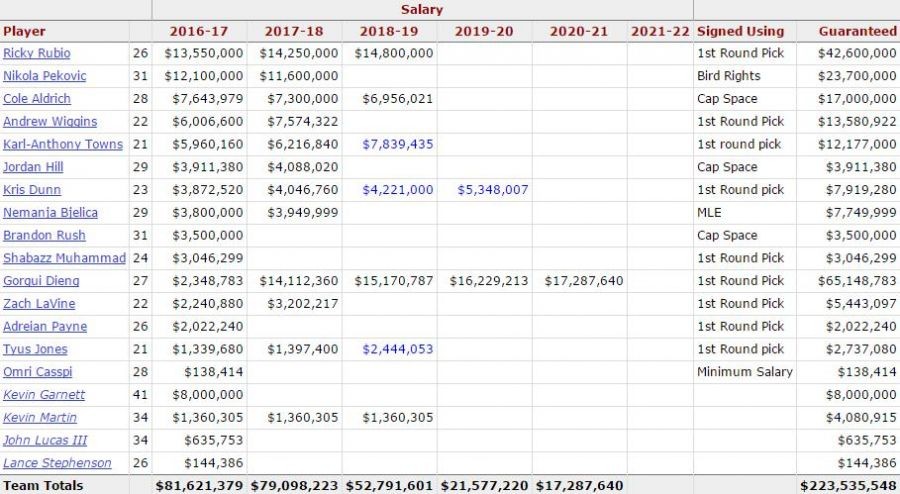Select Jordan Hill's $4,088,020 cell
Image resolution: width=900 pixels, height=494 pixels.
tap(302, 167)
